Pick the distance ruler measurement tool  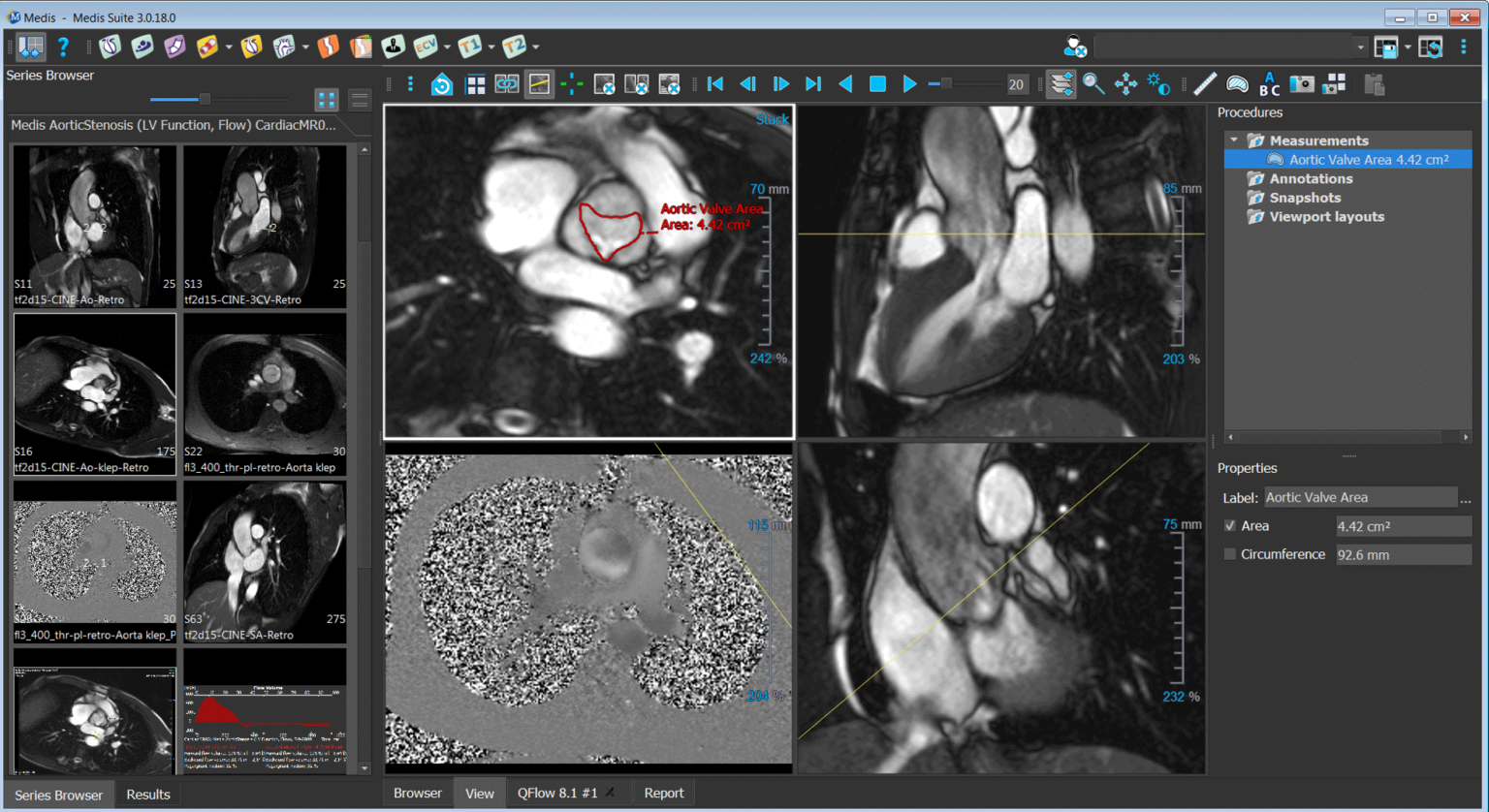point(1205,84)
